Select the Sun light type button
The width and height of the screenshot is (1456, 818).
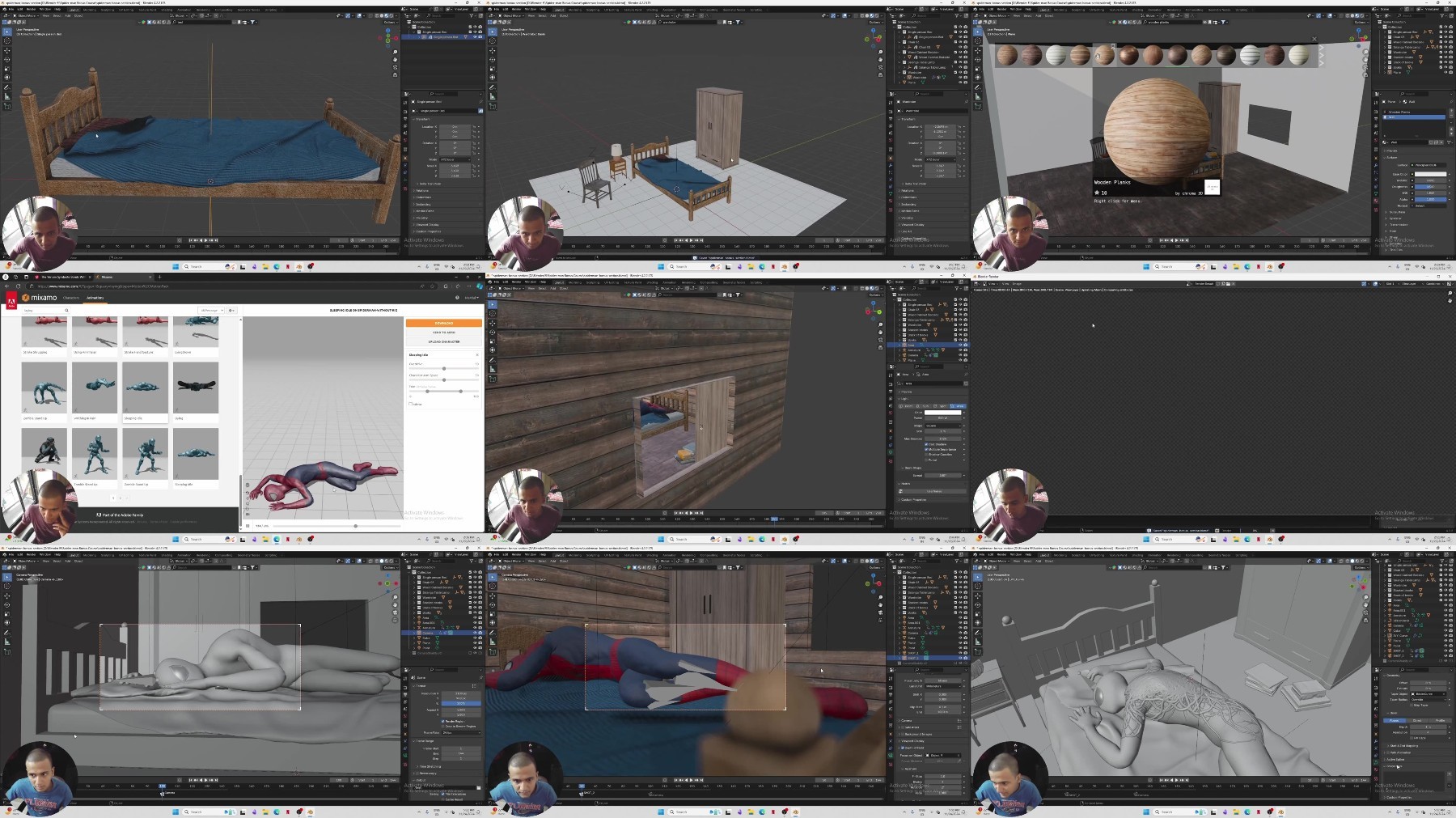(923, 406)
